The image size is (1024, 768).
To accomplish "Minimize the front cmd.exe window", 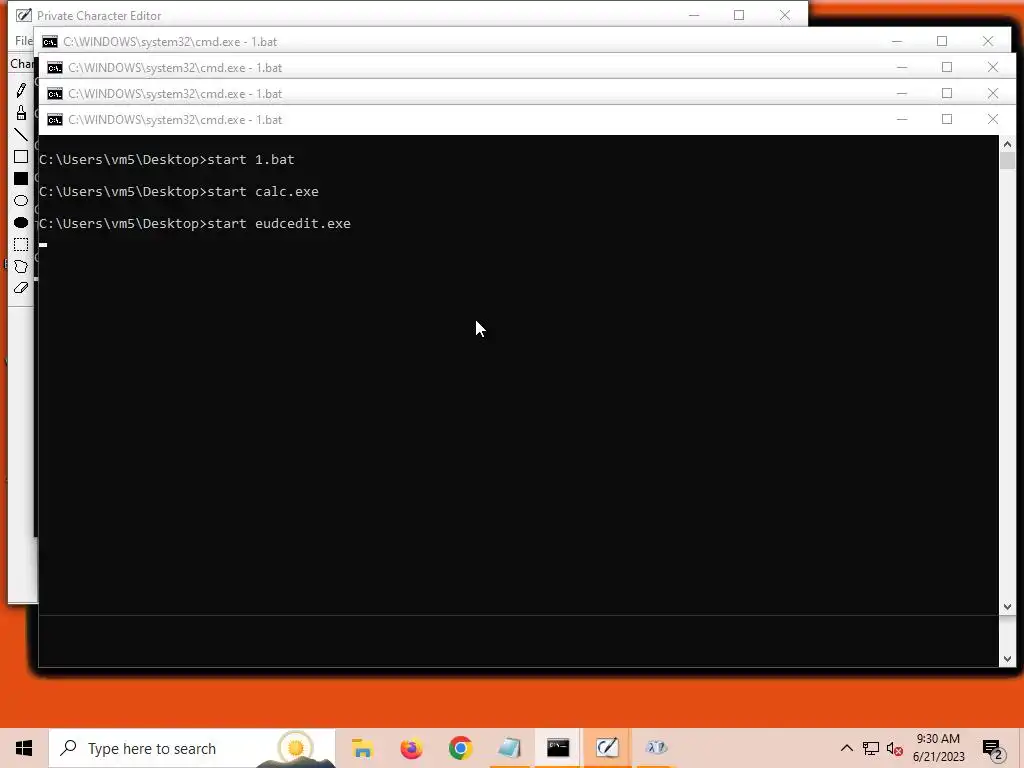I will 902,120.
